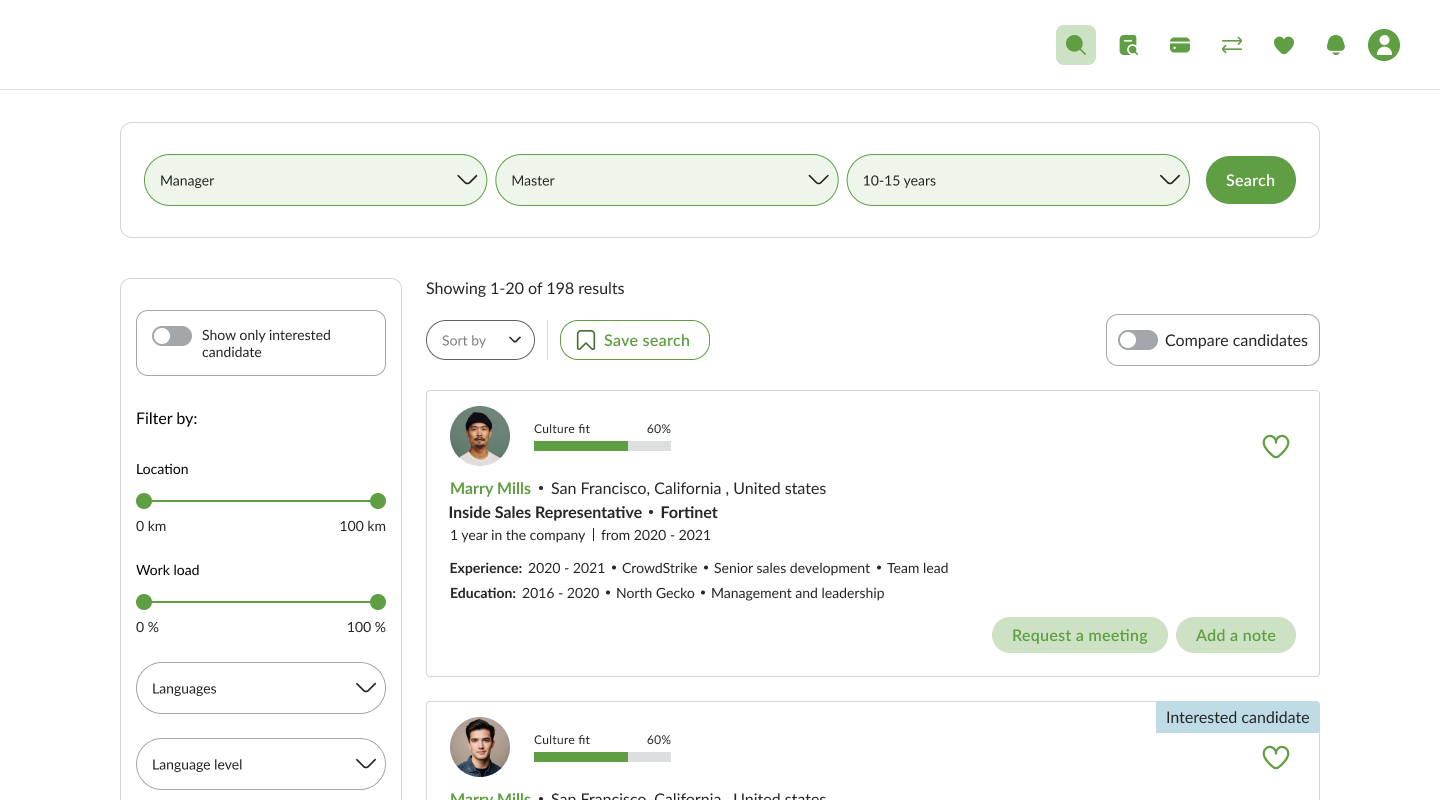Open the Sort by dropdown
1440x800 pixels.
point(480,340)
